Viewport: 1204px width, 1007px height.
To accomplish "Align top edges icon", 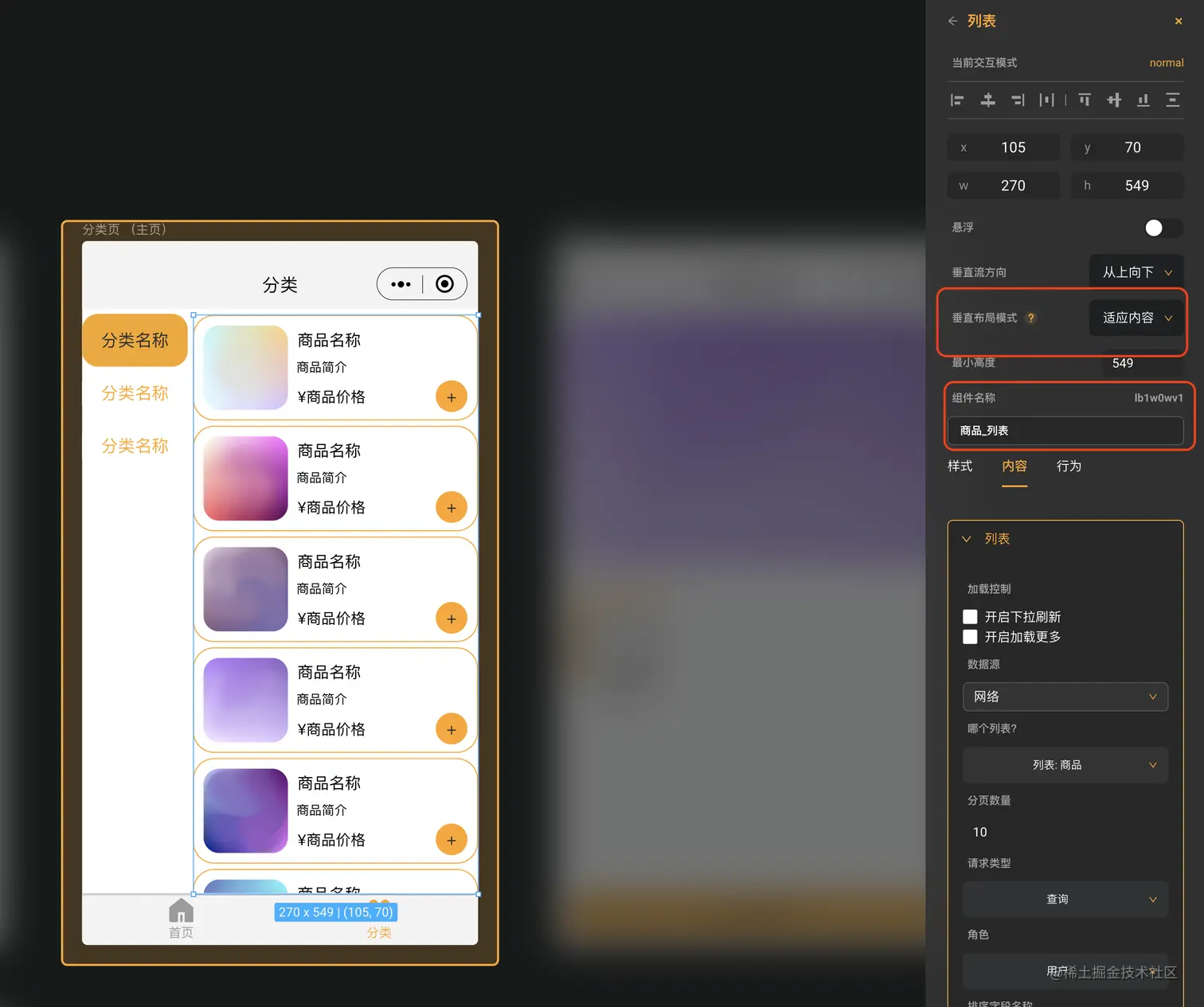I will point(1084,100).
